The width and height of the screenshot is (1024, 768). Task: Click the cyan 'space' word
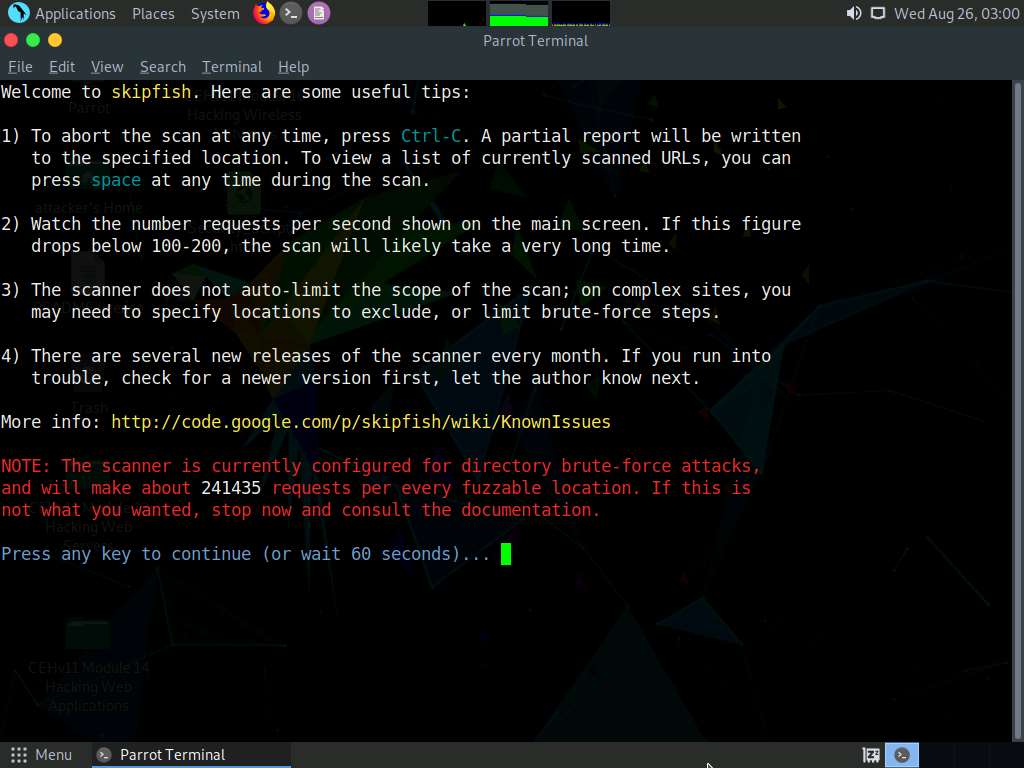pos(116,180)
